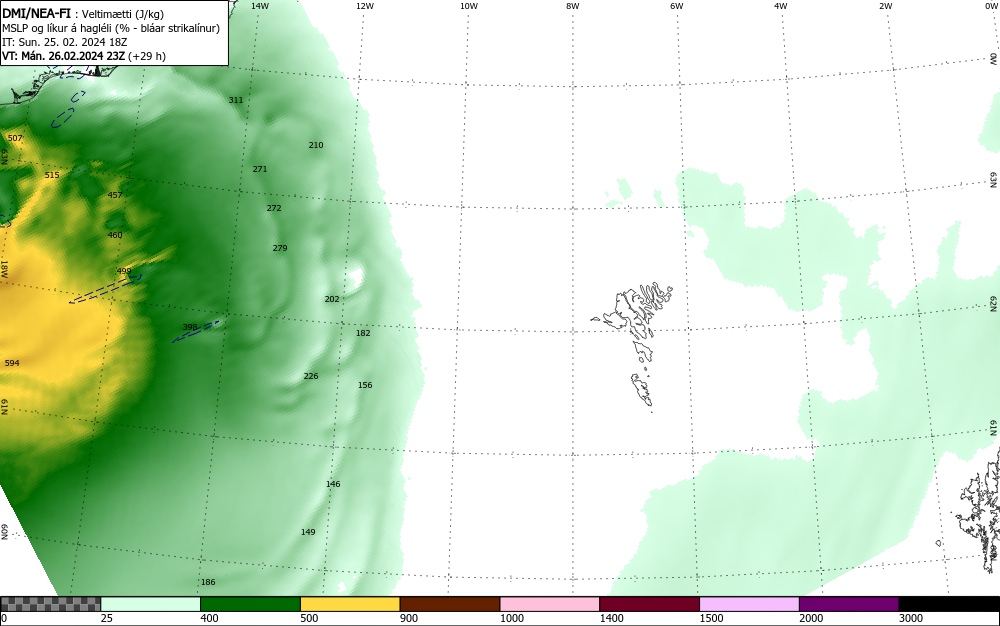This screenshot has width=1000, height=626.
Task: Pick the dark green 400–500 legend swatch
Action: click(250, 604)
